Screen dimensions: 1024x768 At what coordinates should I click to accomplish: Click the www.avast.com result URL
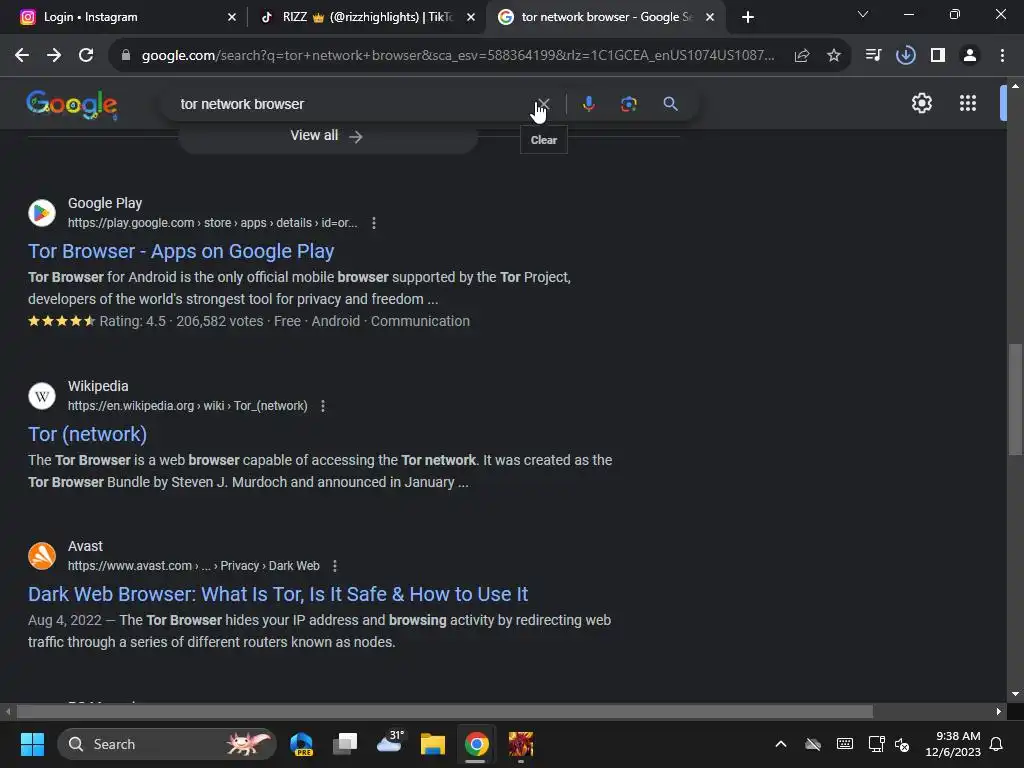[x=193, y=566]
